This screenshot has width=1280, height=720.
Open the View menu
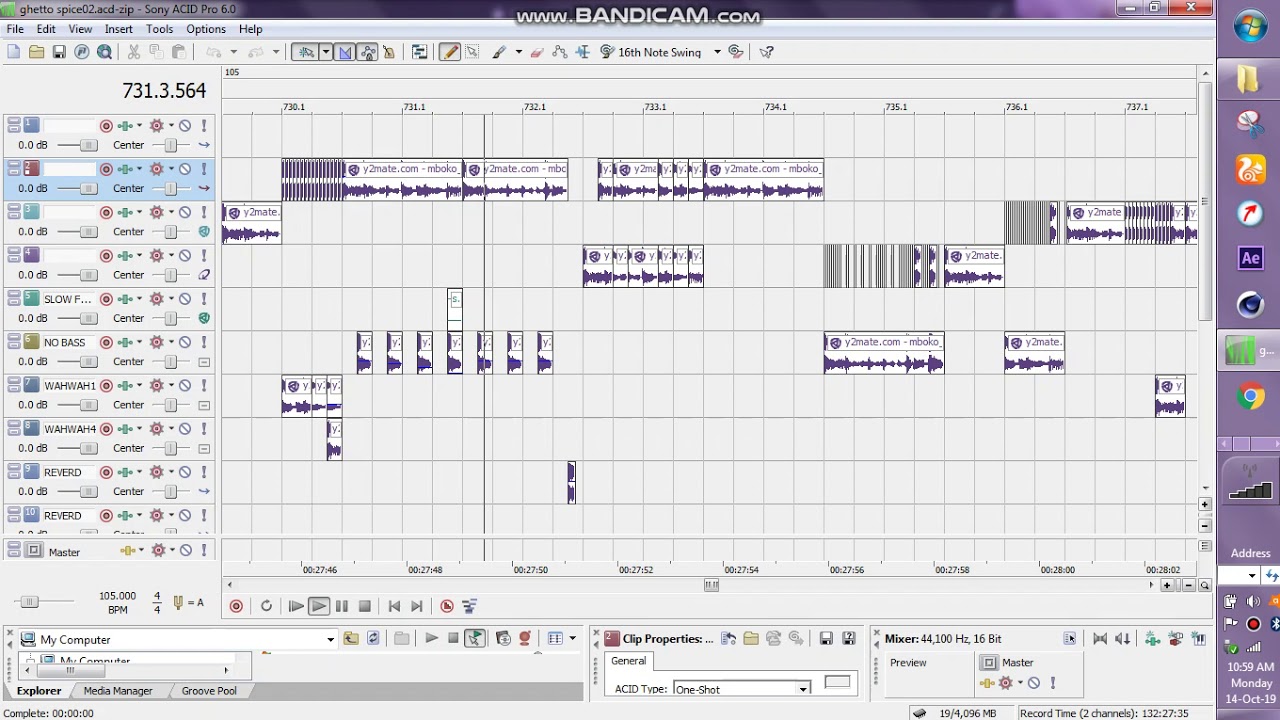click(80, 29)
